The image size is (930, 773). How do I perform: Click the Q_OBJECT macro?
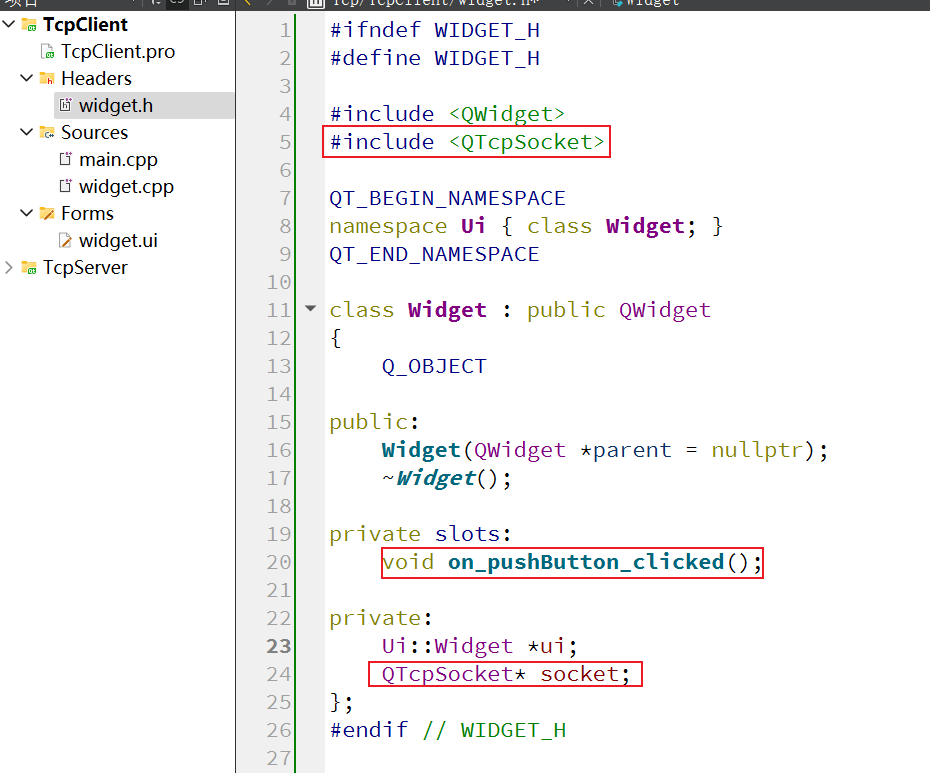coord(434,366)
